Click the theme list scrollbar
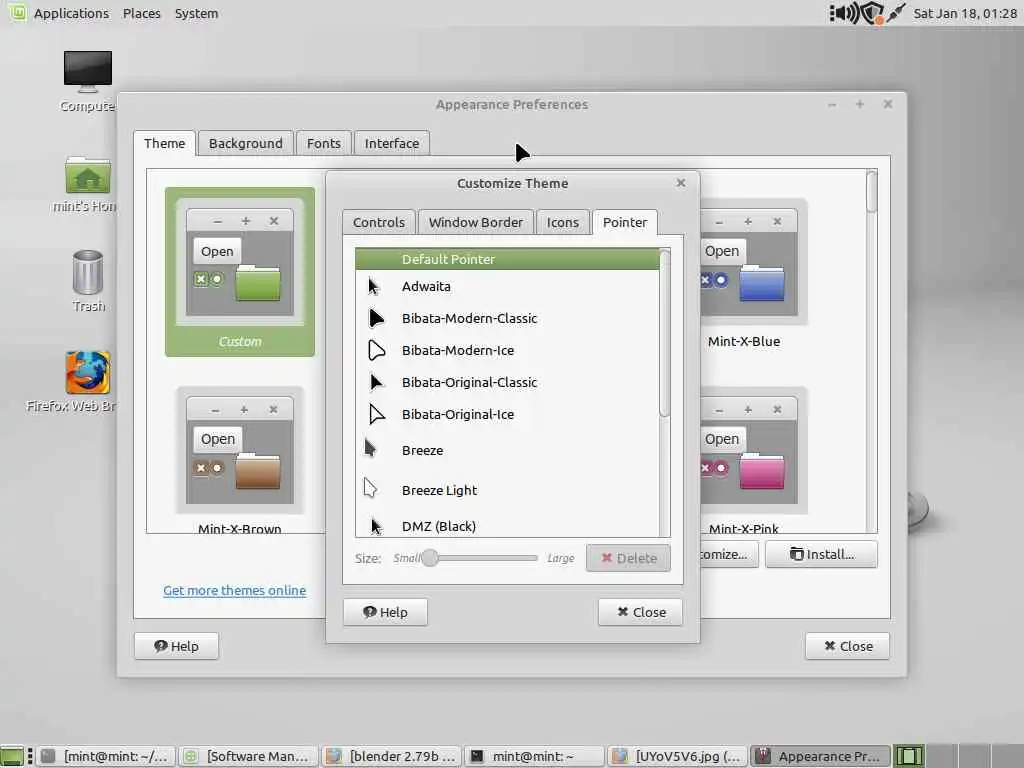The width and height of the screenshot is (1024, 768). tap(871, 191)
